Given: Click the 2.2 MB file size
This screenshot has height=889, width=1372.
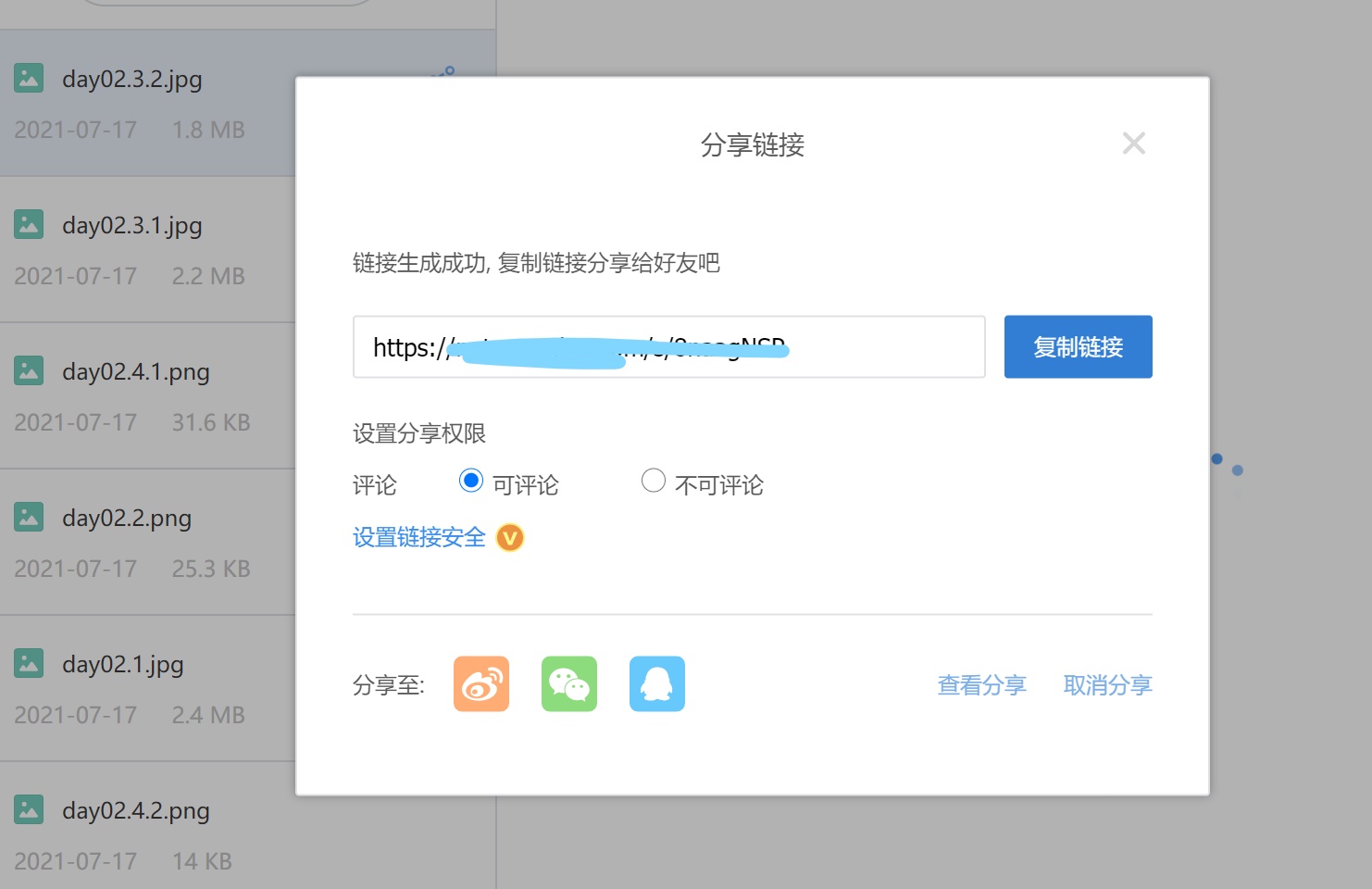Looking at the screenshot, I should pos(208,276).
